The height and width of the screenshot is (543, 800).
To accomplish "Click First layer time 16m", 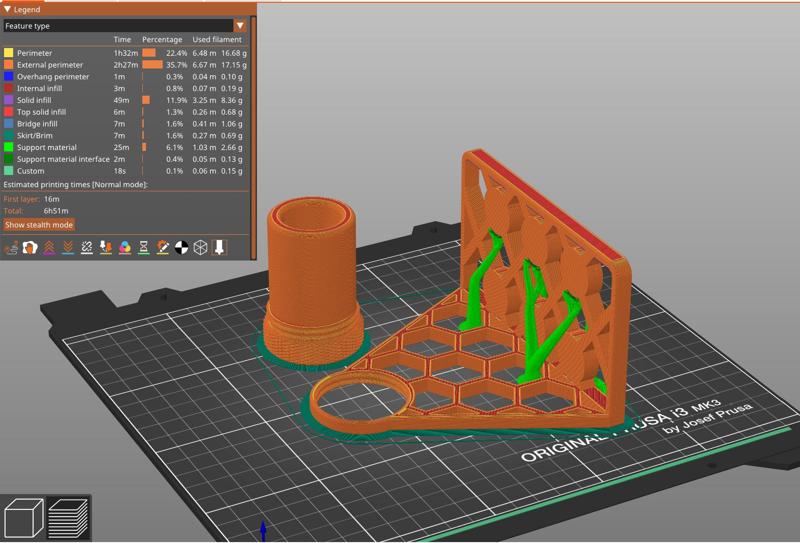I will [x=52, y=199].
